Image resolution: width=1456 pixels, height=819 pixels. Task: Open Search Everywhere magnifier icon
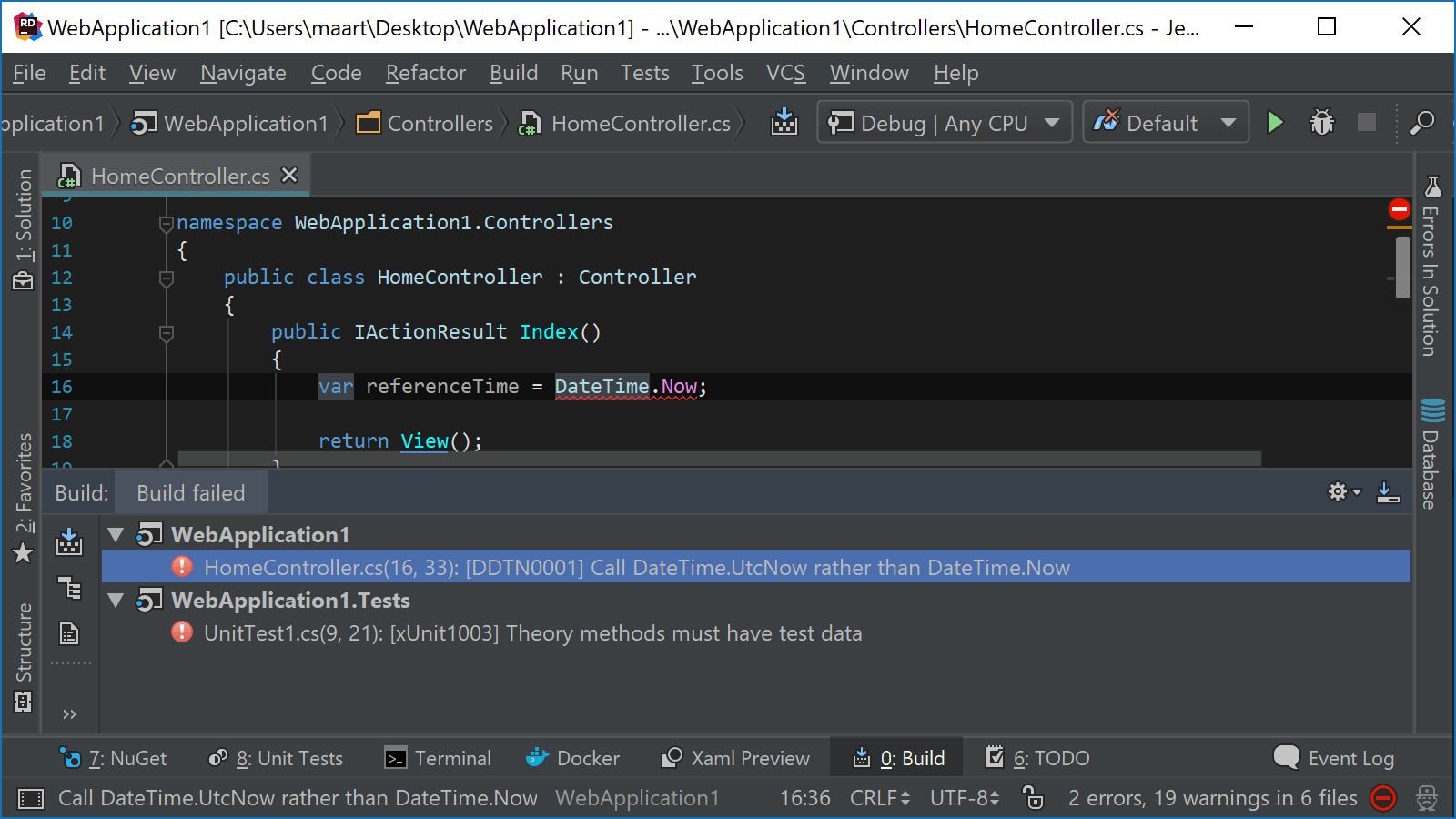[1421, 122]
